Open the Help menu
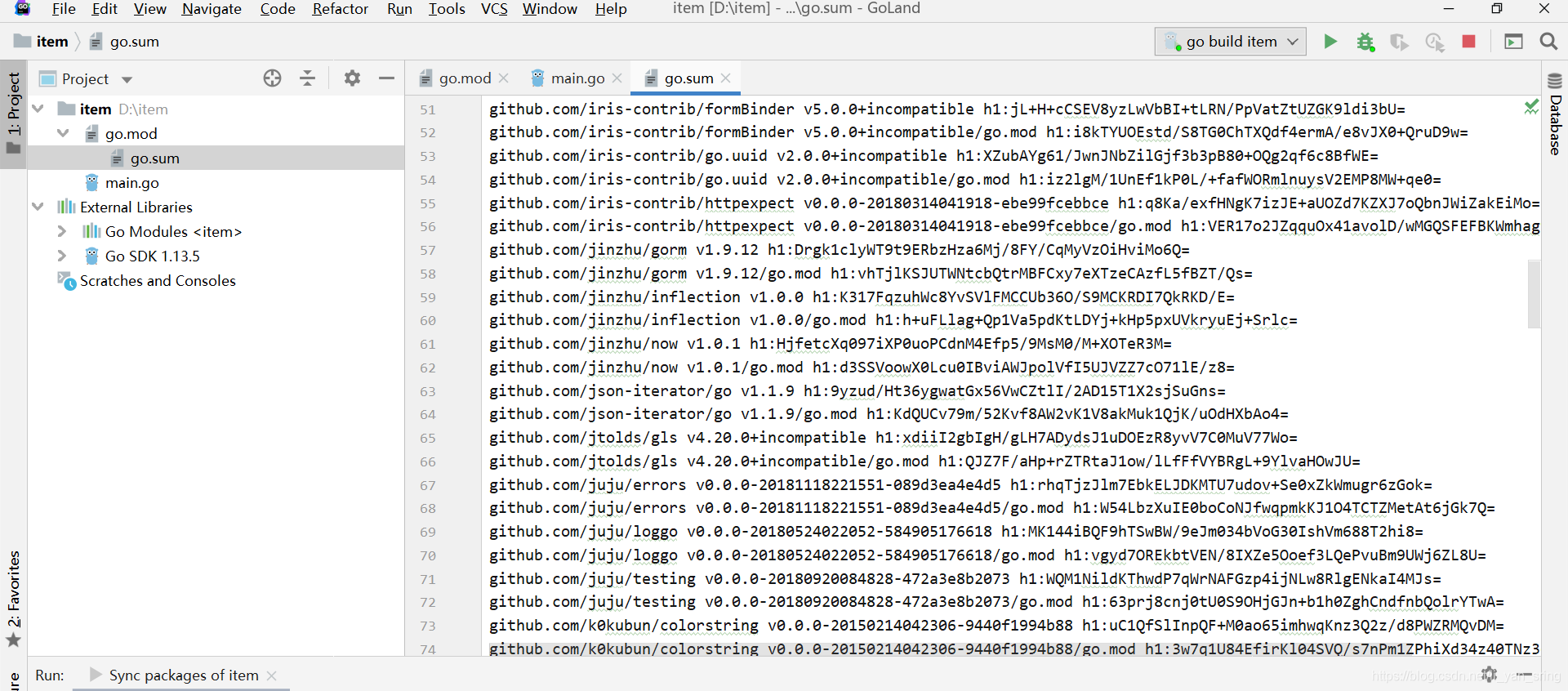The image size is (1568, 691). point(611,9)
